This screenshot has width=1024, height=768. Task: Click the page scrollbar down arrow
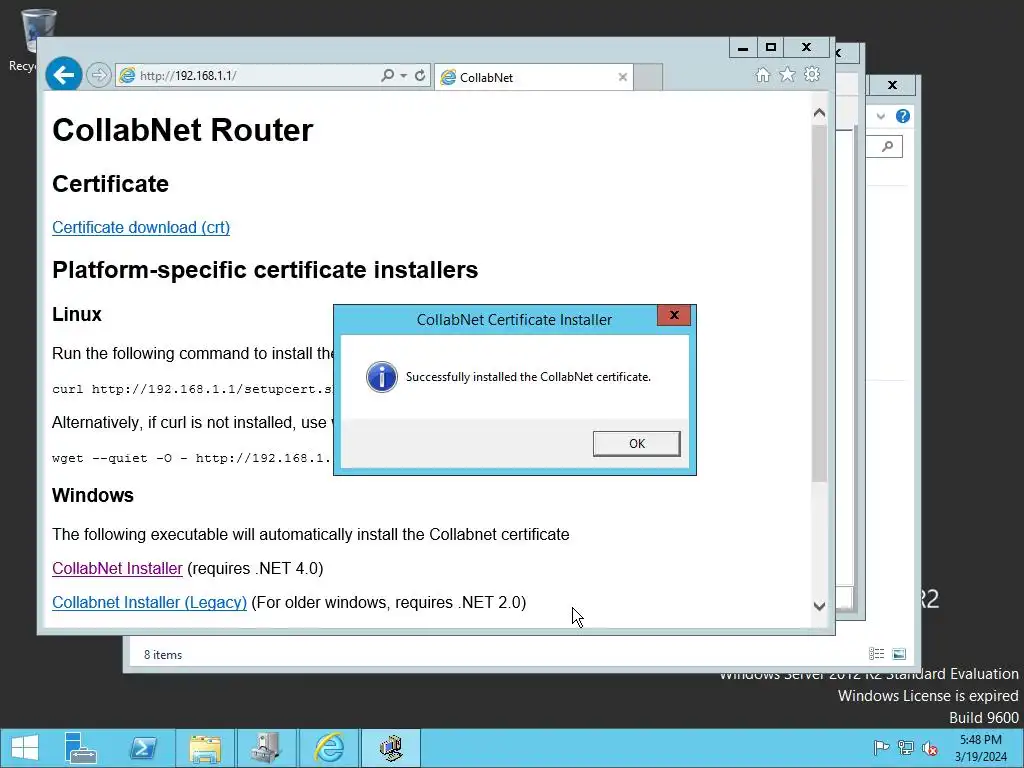[820, 606]
